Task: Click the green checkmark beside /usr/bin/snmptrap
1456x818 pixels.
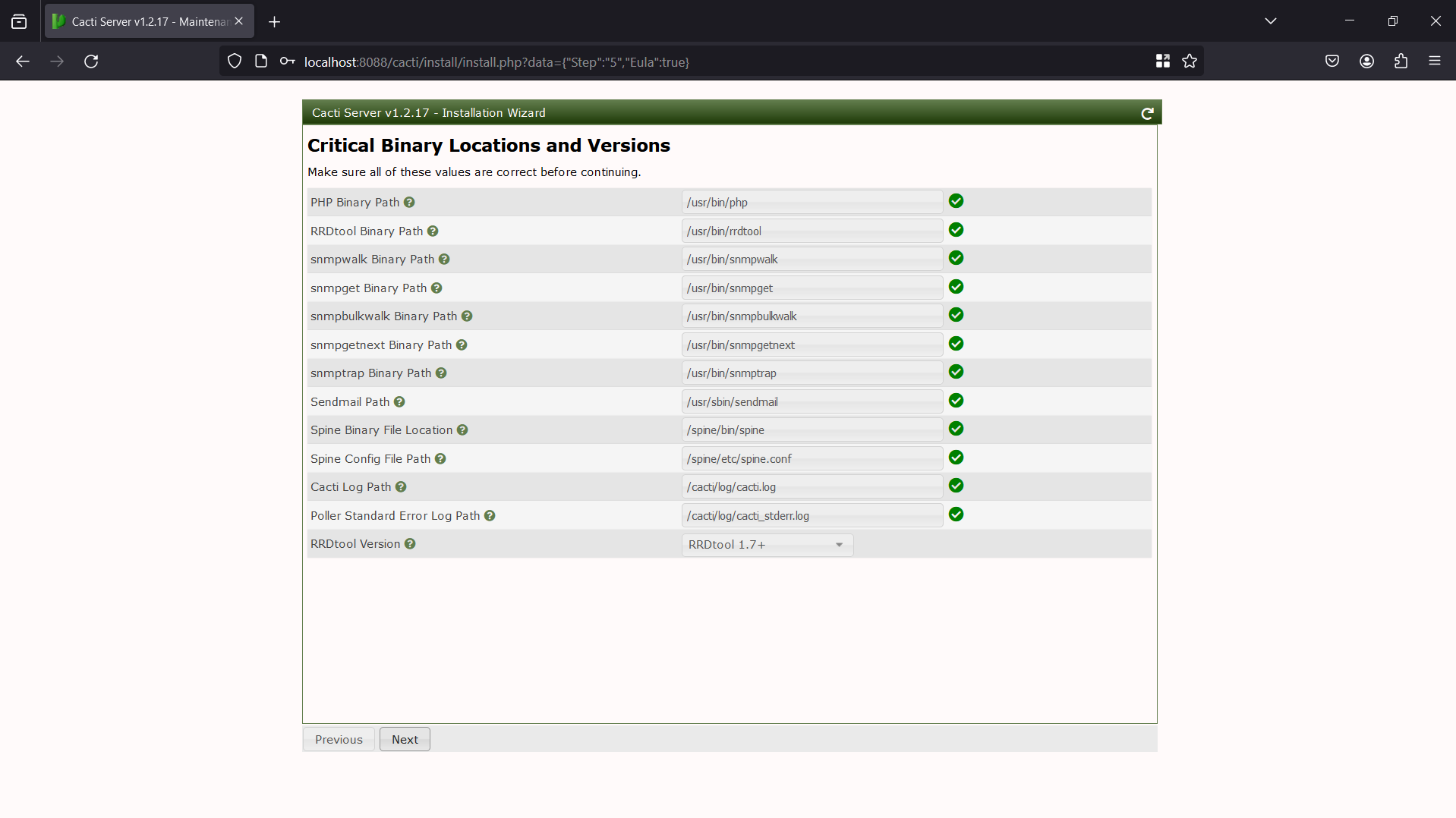Action: click(956, 372)
